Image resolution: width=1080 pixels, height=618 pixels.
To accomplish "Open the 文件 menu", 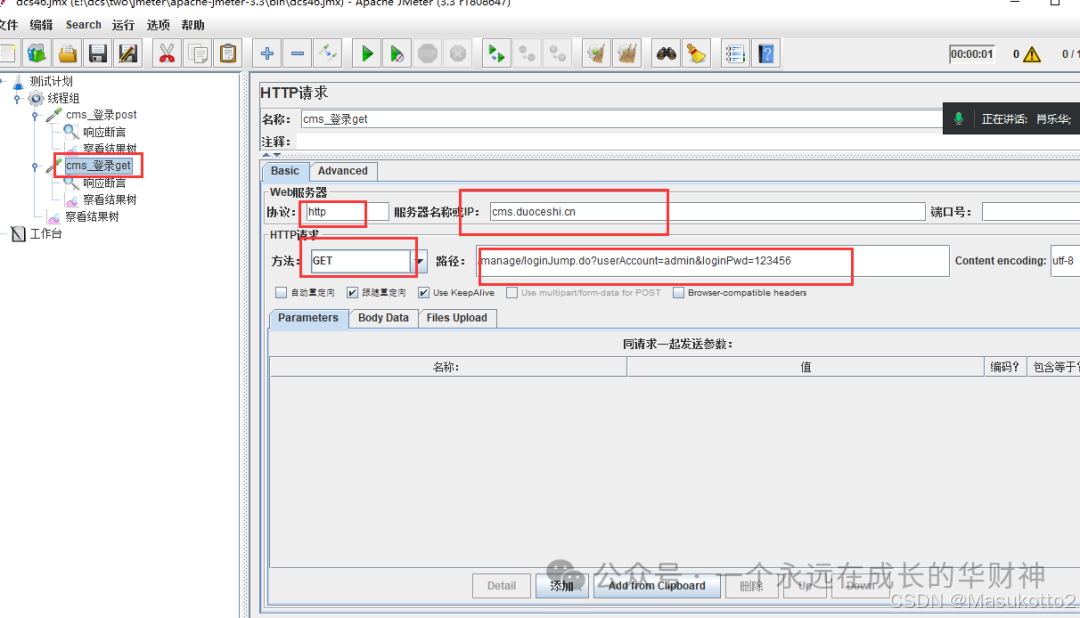I will 9,25.
